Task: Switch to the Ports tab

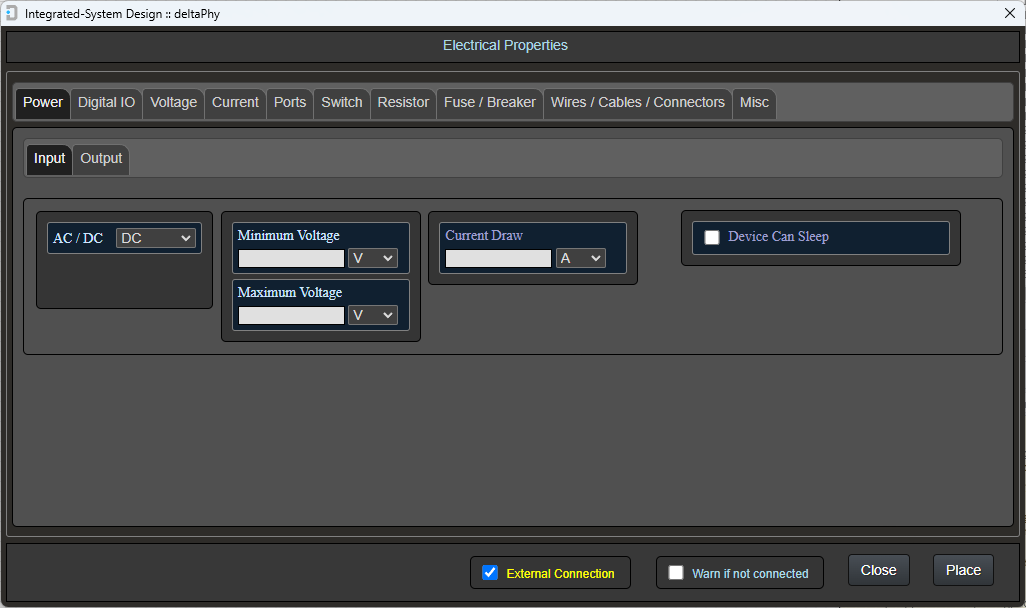Action: tap(289, 102)
